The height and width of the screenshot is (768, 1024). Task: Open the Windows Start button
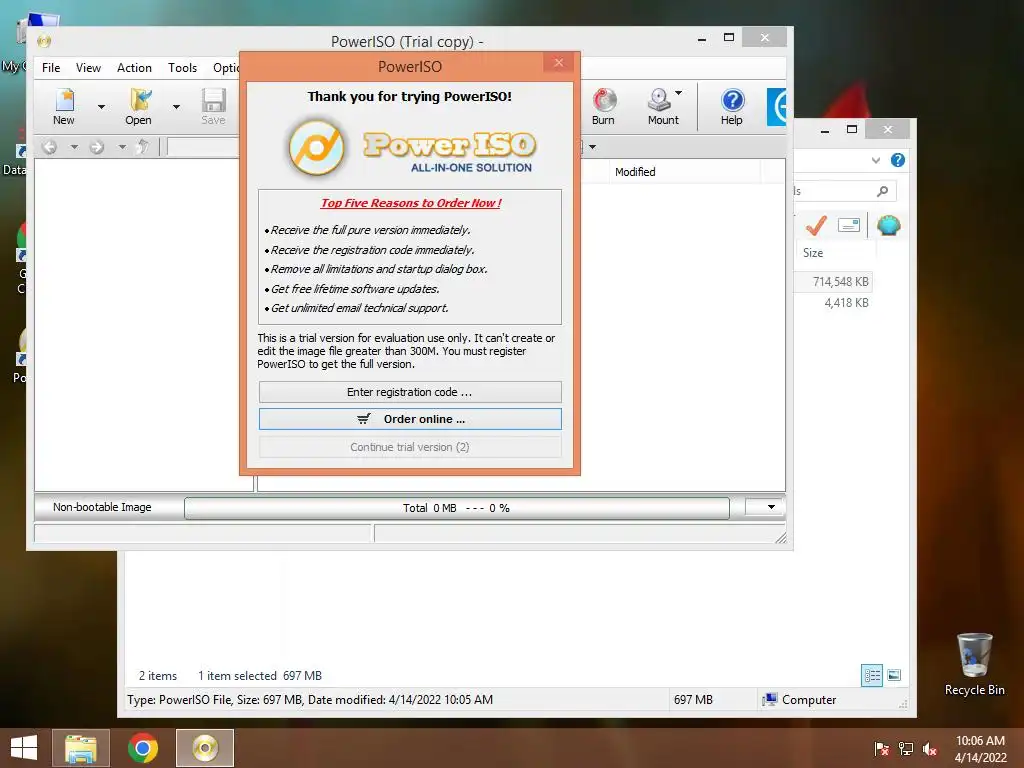point(24,748)
